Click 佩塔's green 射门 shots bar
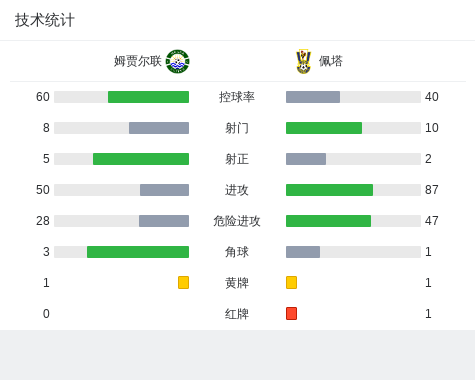Image resolution: width=475 pixels, height=380 pixels. [324, 128]
